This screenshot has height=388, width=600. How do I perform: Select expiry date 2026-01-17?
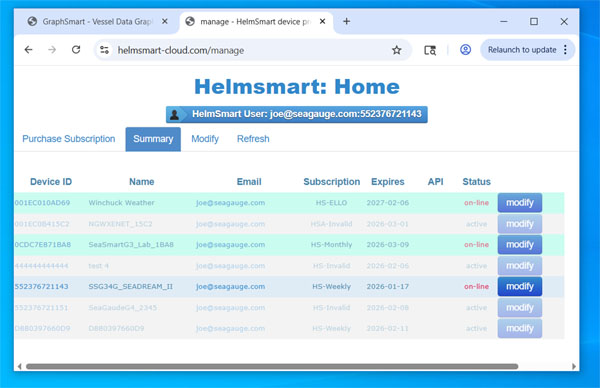click(388, 287)
